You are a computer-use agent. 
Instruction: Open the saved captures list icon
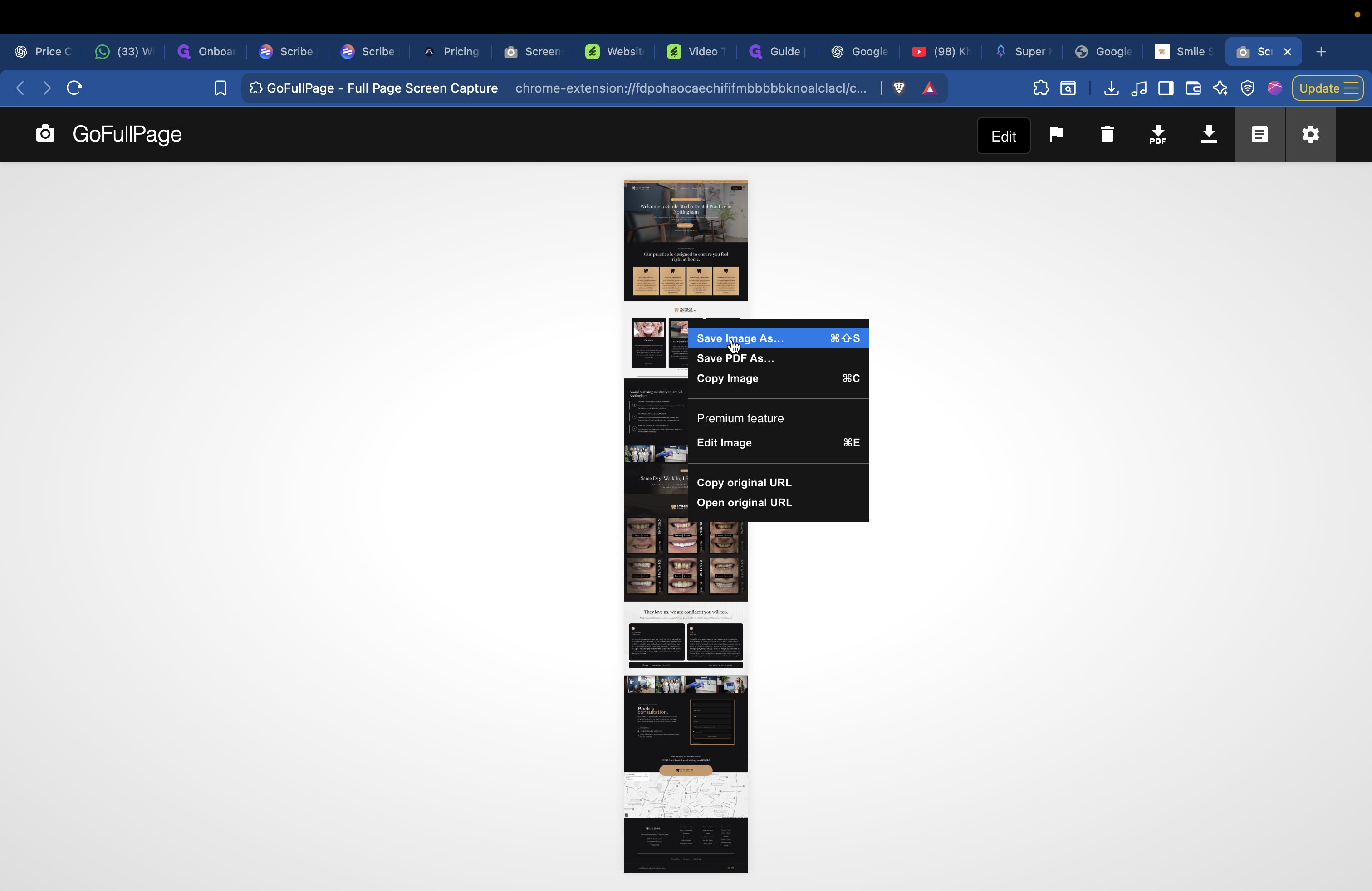click(x=1259, y=134)
